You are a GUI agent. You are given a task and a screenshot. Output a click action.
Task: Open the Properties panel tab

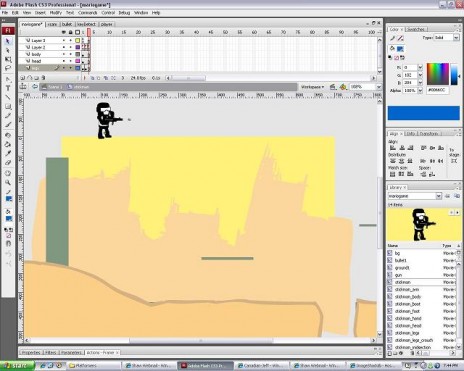click(x=31, y=352)
